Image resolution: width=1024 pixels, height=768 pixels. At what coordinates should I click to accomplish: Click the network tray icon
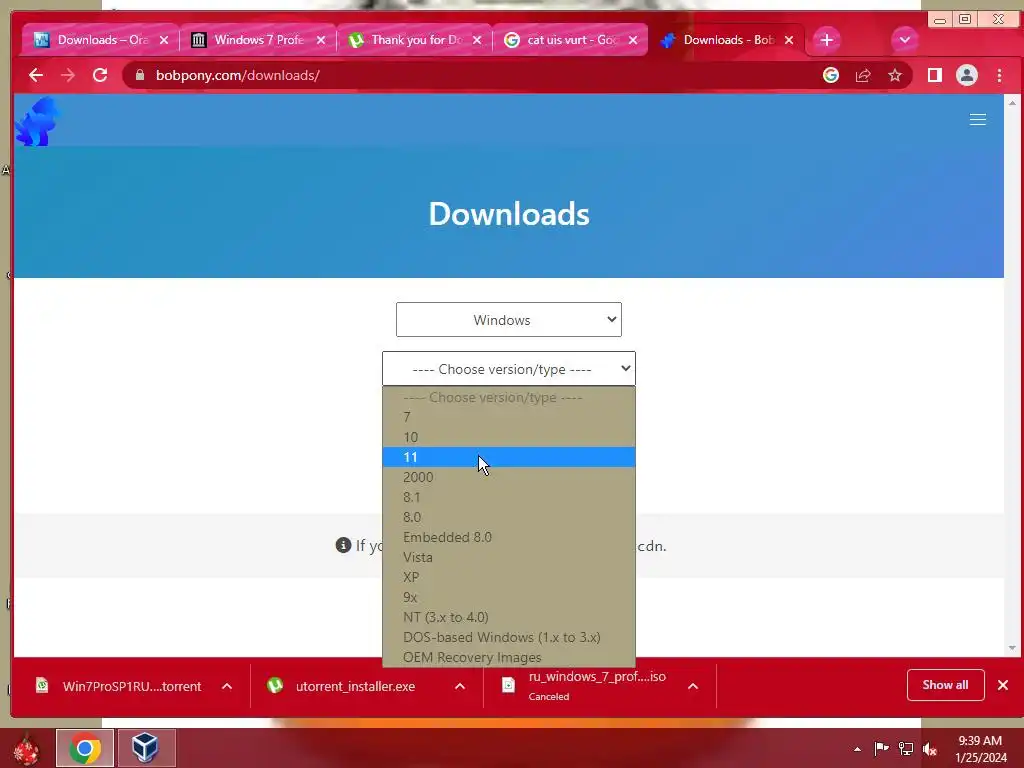(906, 748)
